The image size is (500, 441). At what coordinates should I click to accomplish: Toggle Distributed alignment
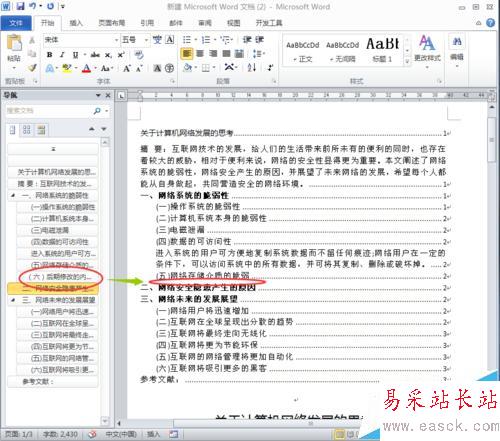tap(239, 54)
